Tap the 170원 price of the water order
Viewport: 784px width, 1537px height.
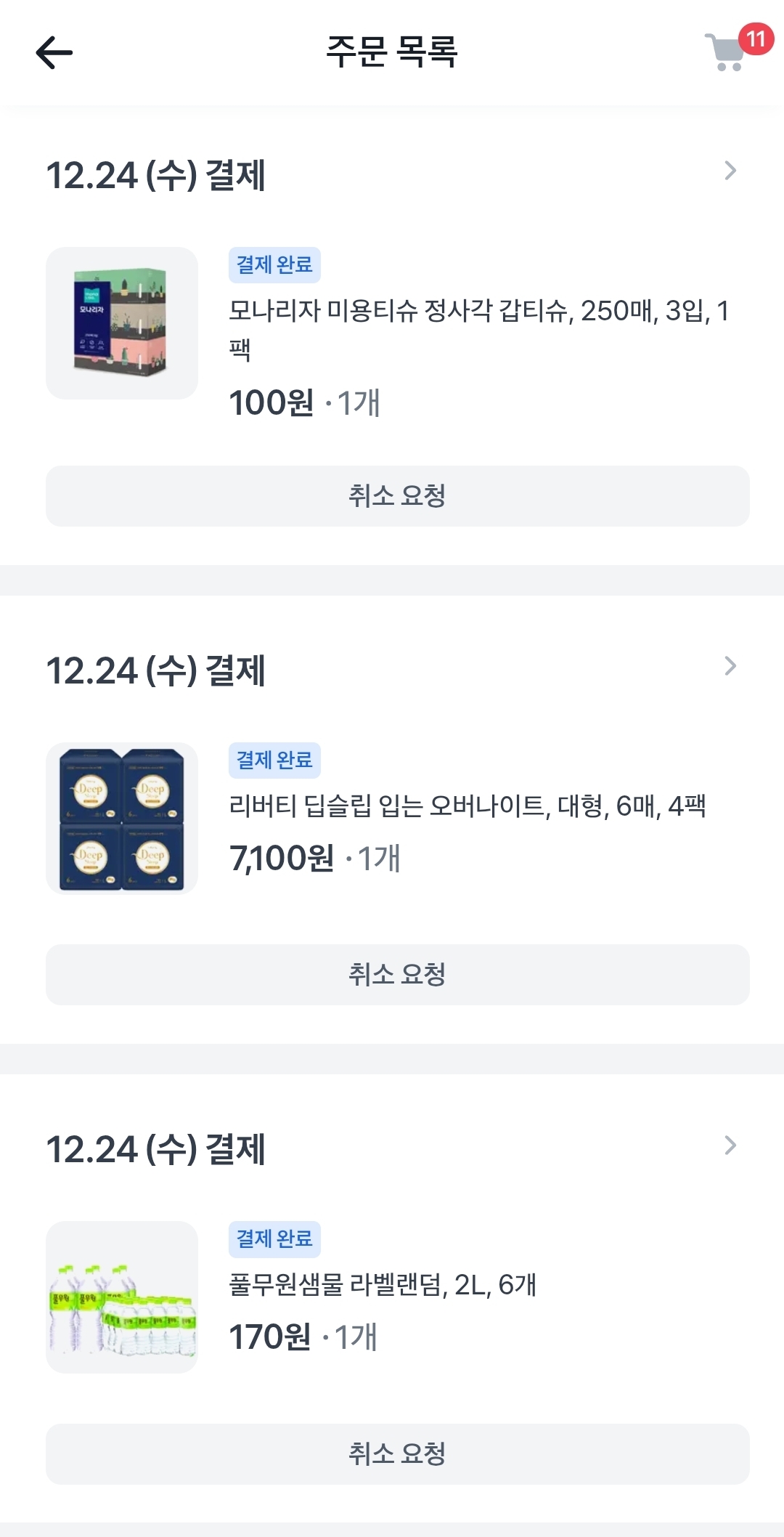click(x=270, y=1337)
